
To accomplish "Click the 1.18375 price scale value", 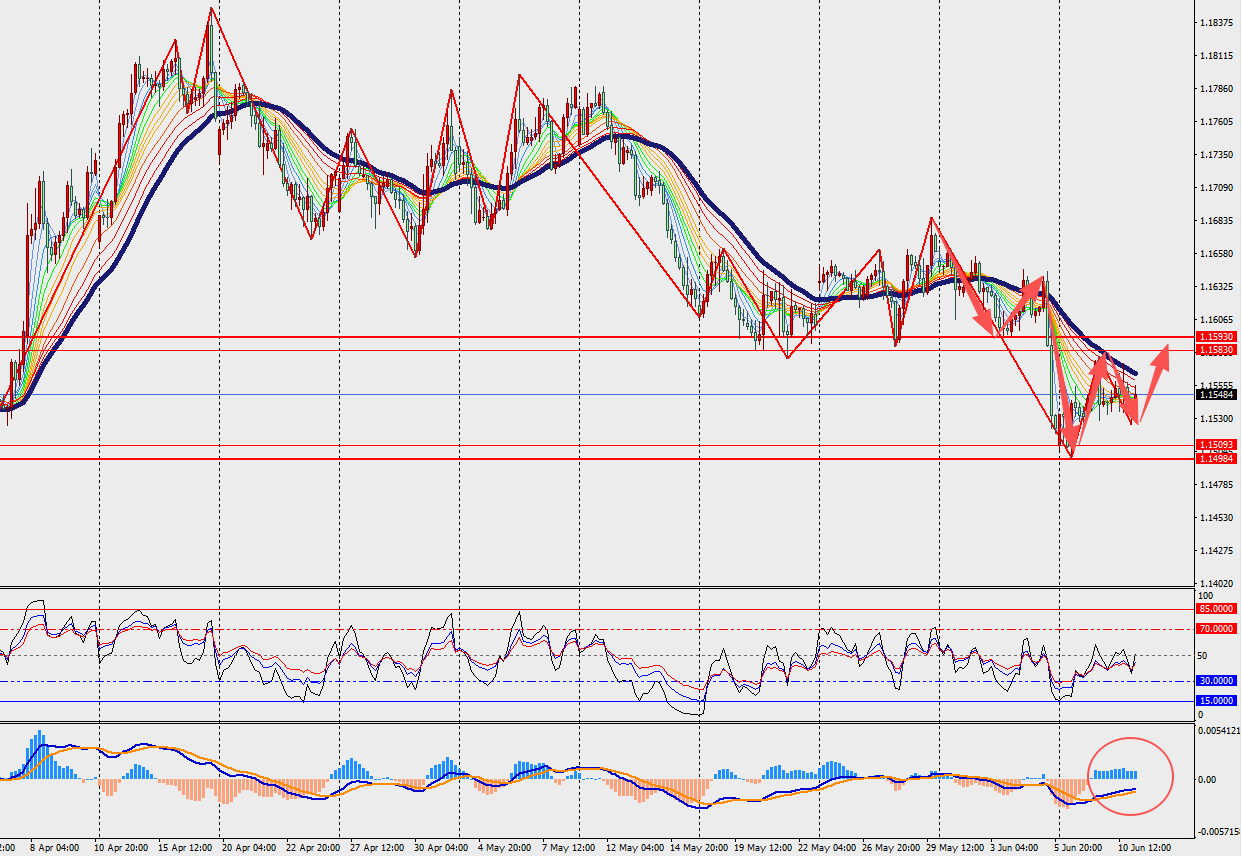I will tap(1216, 22).
